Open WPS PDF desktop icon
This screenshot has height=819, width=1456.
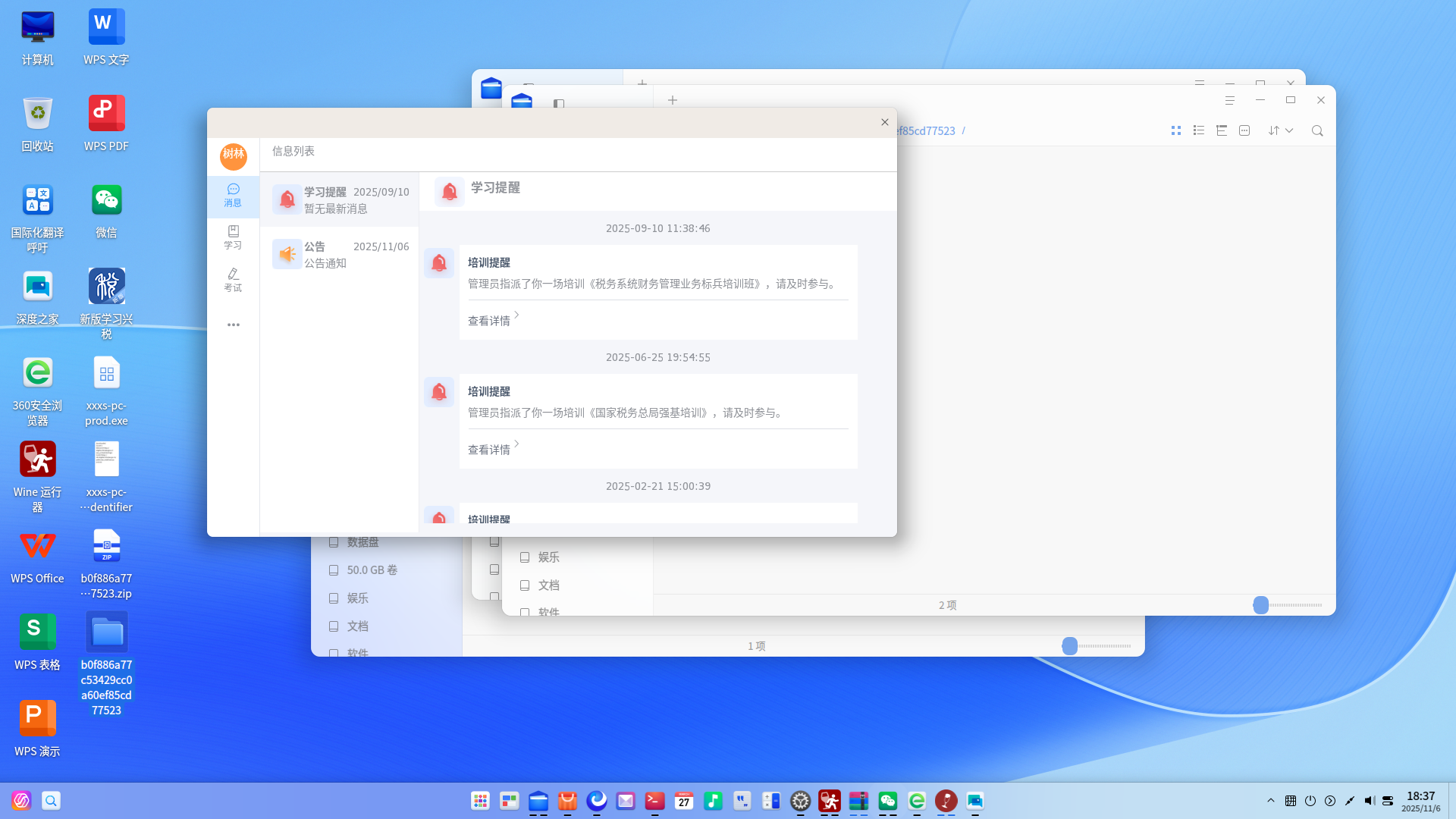pos(106,124)
